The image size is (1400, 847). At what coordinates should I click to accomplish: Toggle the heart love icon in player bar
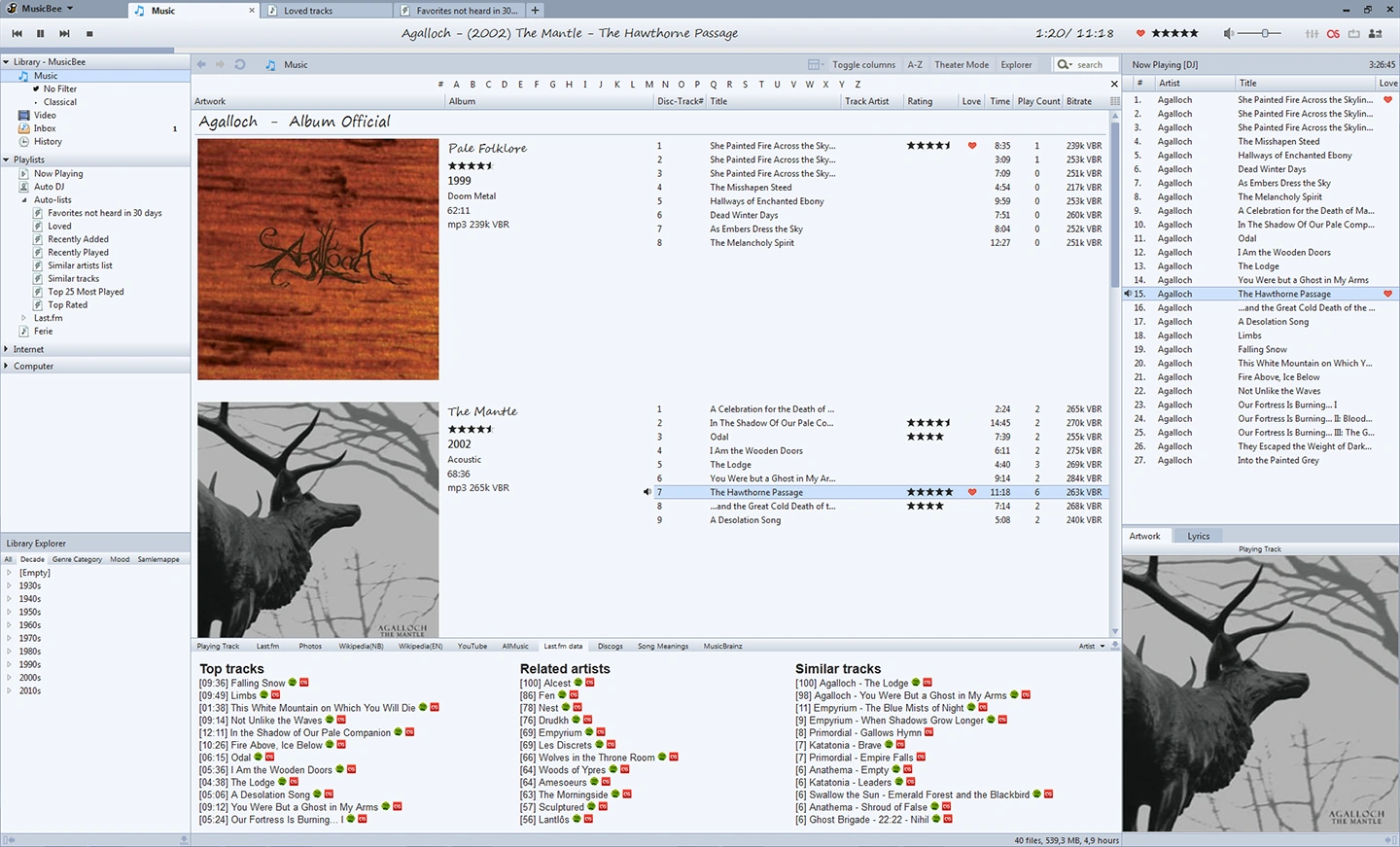pos(1140,33)
